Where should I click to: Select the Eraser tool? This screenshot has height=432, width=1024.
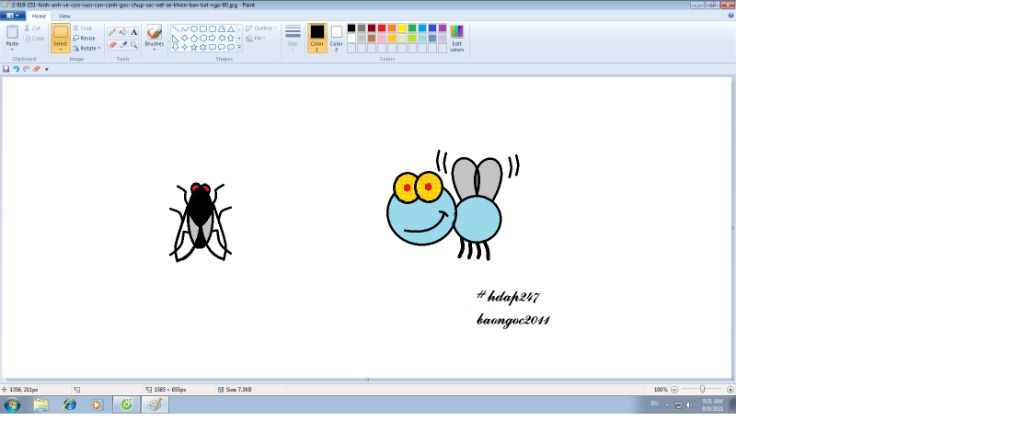click(x=112, y=45)
